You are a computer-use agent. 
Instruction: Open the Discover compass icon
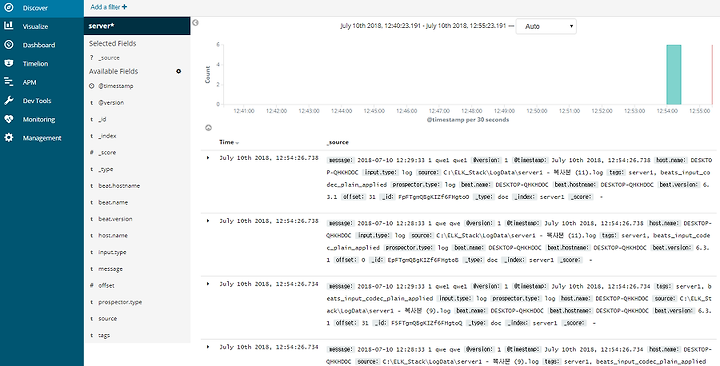(x=9, y=7)
